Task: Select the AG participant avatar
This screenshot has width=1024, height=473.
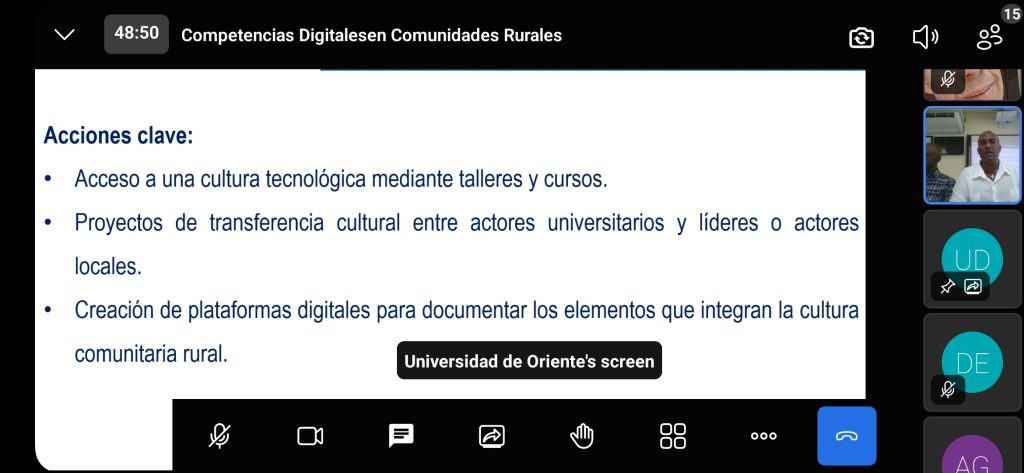Action: pos(972,453)
